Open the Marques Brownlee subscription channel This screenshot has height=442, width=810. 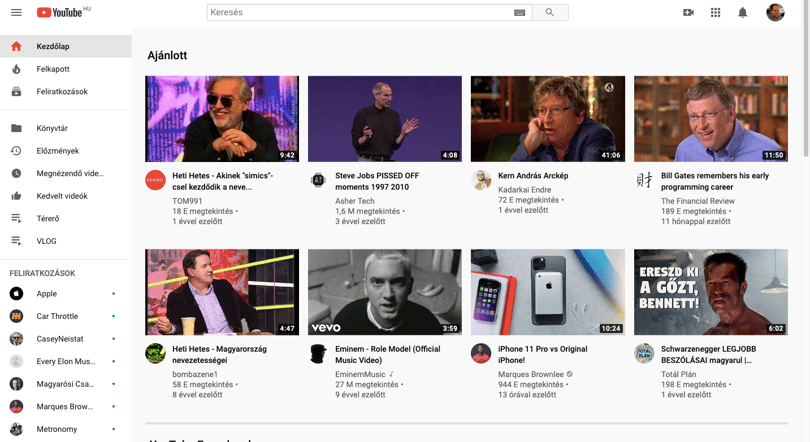click(66, 406)
